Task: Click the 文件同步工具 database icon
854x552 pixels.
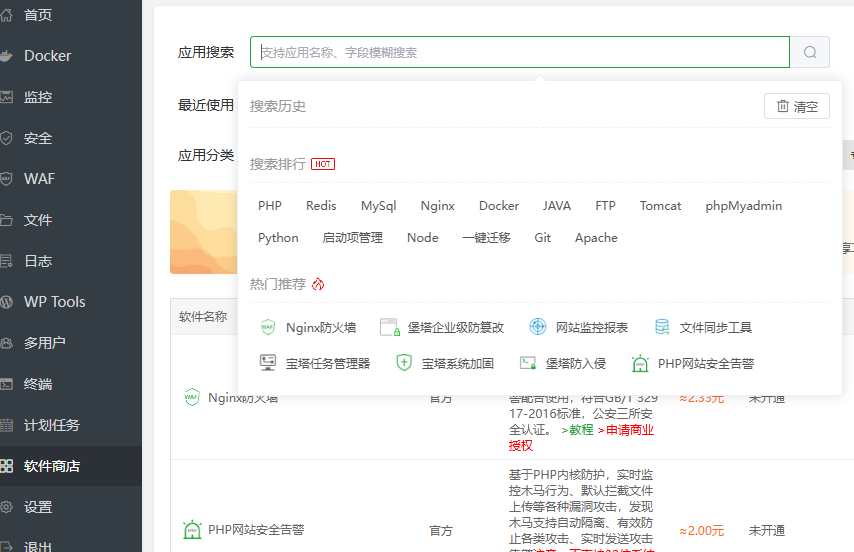Action: 662,327
